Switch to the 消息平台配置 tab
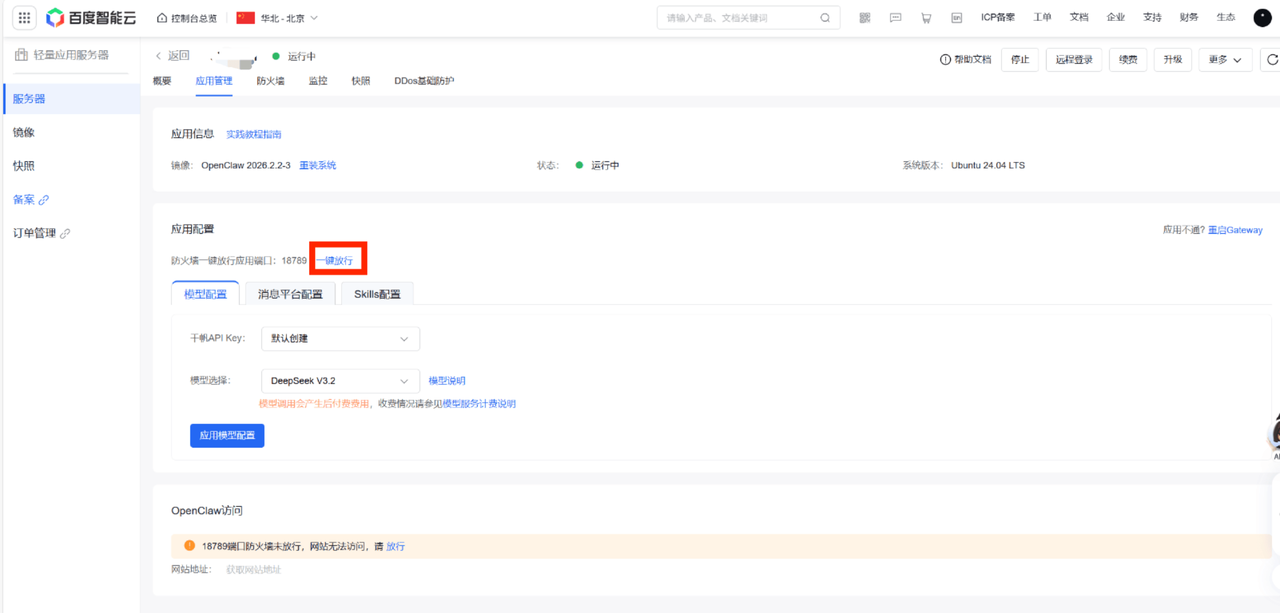This screenshot has width=1280, height=613. pyautogui.click(x=290, y=294)
